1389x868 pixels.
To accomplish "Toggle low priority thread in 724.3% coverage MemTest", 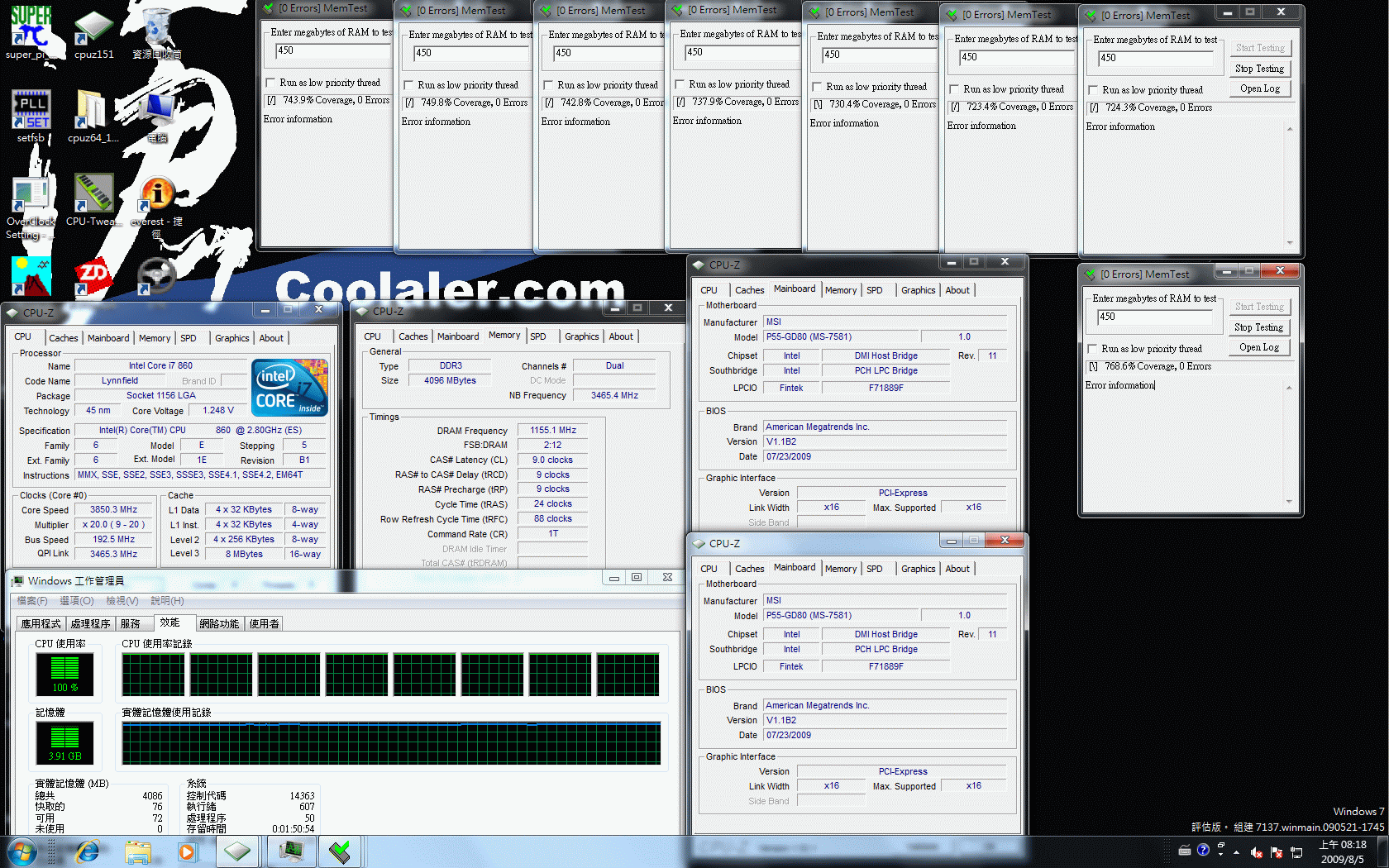I will coord(1093,90).
